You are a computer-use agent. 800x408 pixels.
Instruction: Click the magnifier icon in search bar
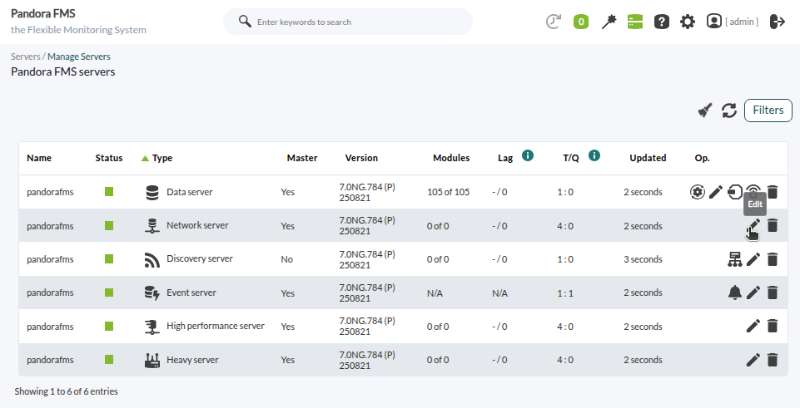pos(245,21)
